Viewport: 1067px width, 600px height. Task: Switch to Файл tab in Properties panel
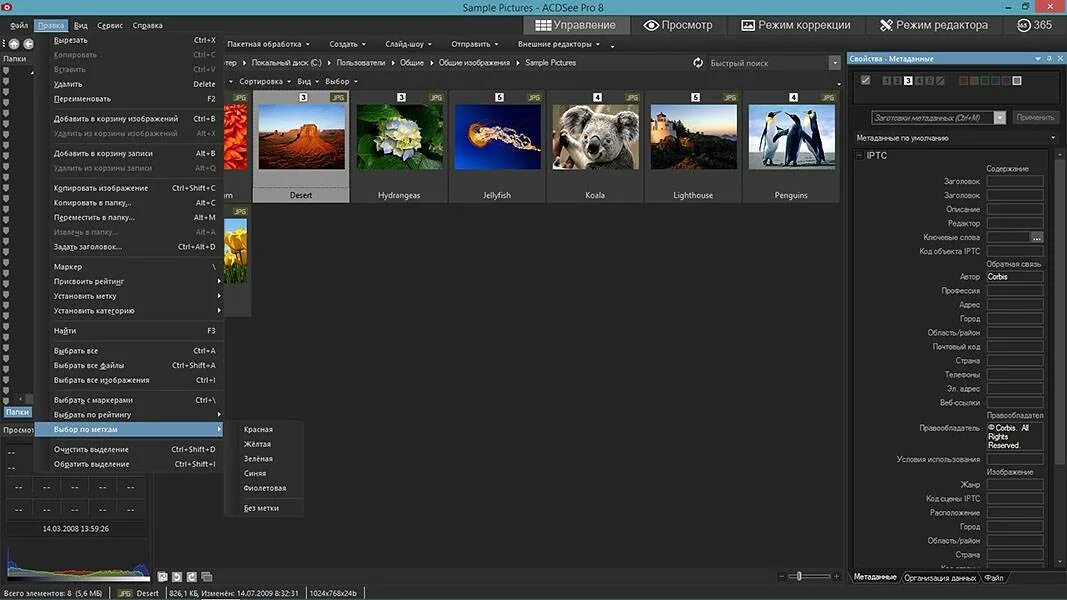[x=994, y=578]
